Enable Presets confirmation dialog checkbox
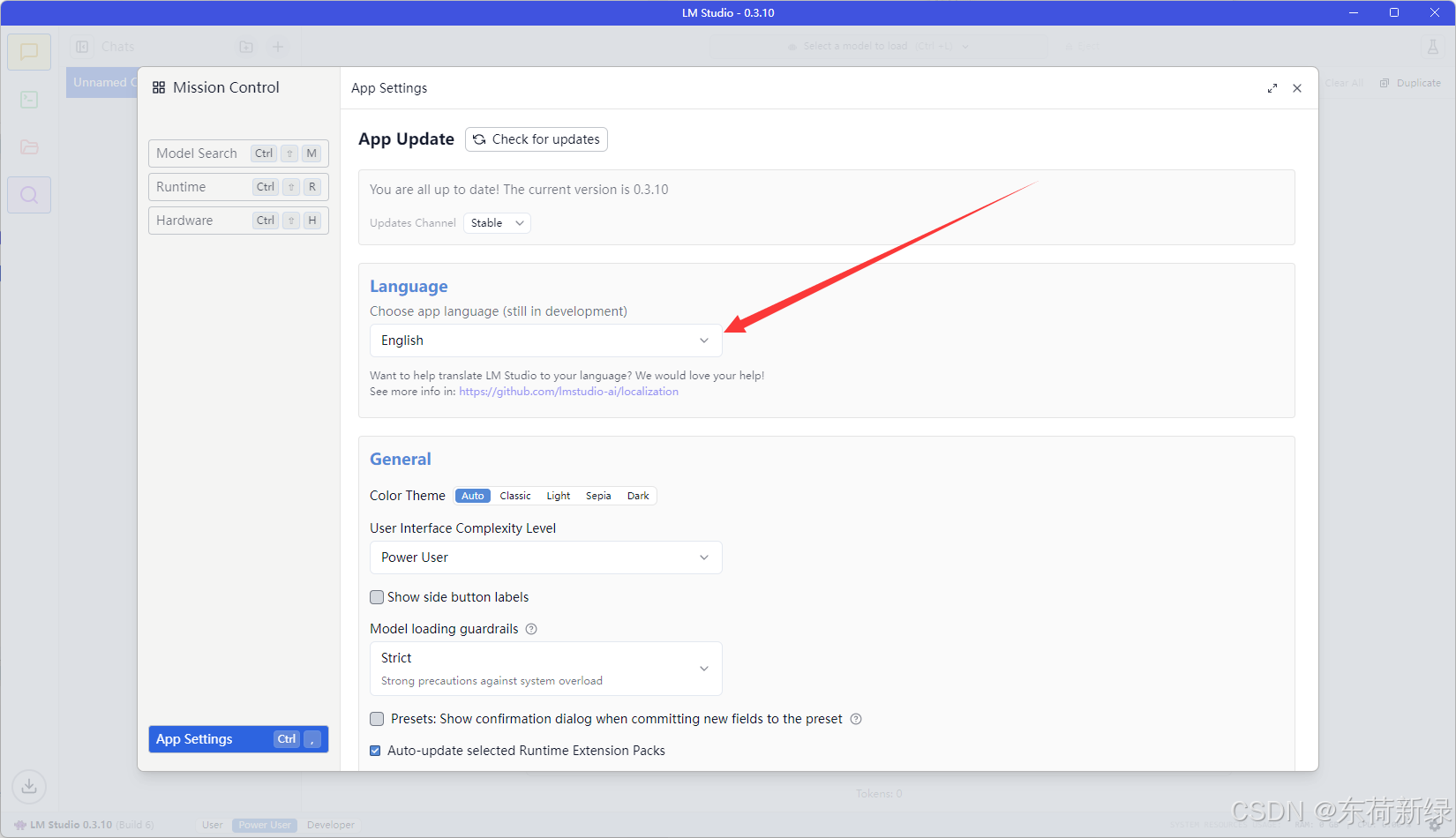 [x=377, y=719]
